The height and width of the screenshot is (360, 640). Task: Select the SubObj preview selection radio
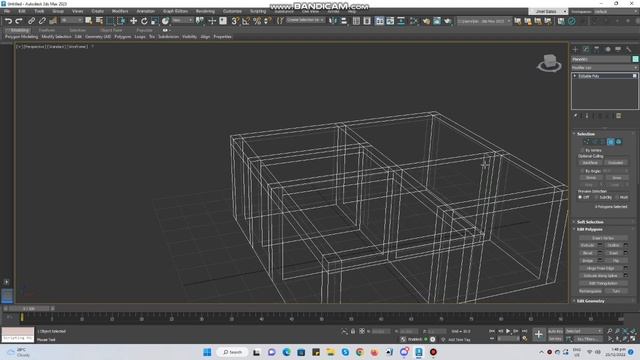click(596, 197)
